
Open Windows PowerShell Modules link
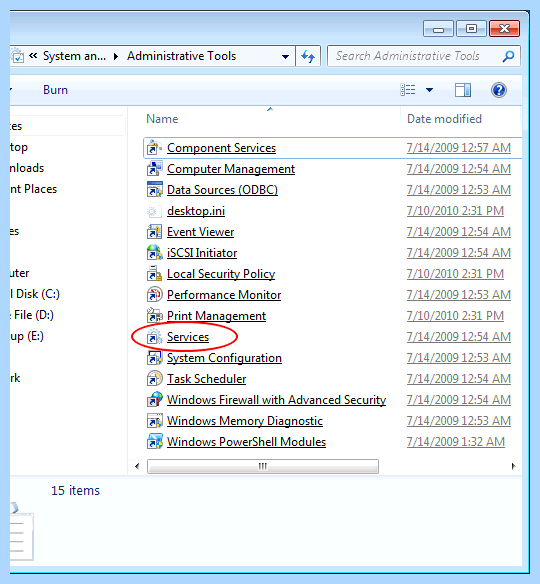(246, 441)
